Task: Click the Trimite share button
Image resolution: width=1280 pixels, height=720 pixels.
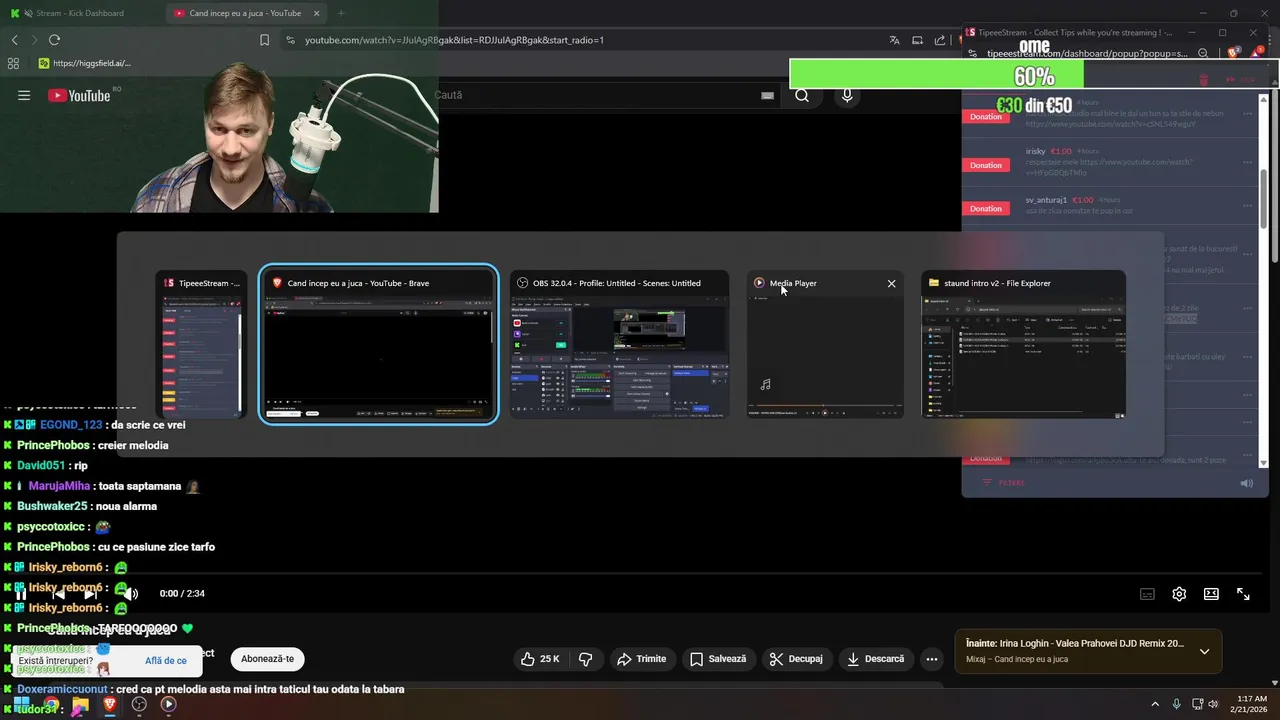Action: tap(642, 659)
